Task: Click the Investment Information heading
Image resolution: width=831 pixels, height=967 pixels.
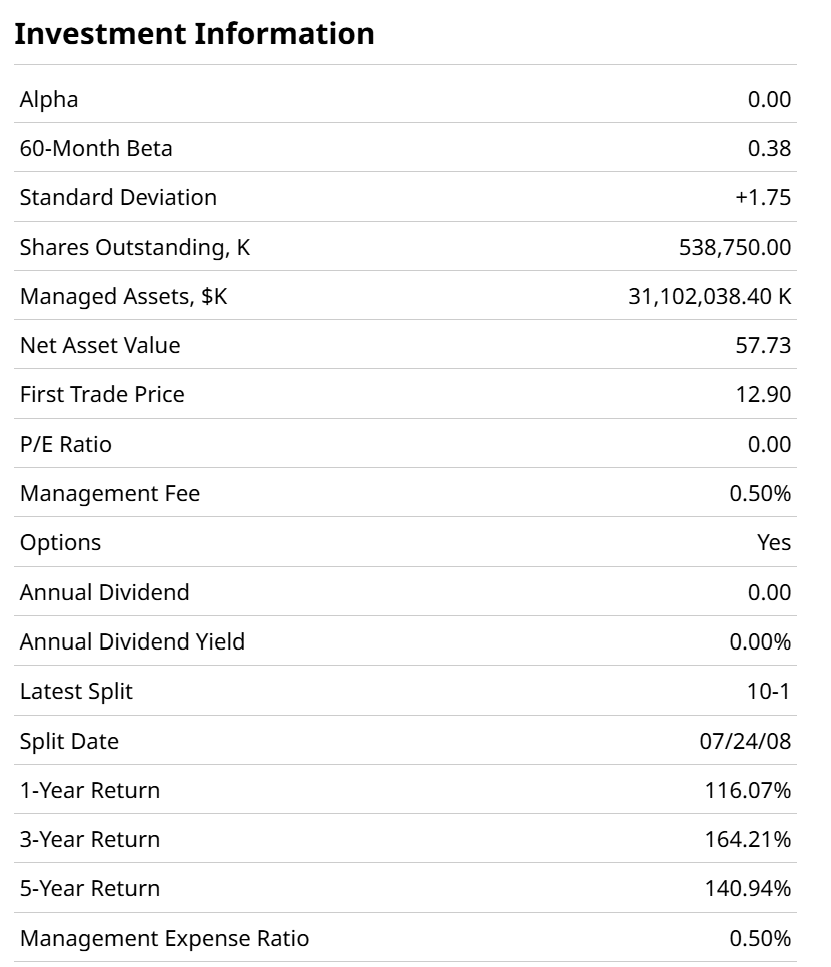Action: coord(194,34)
